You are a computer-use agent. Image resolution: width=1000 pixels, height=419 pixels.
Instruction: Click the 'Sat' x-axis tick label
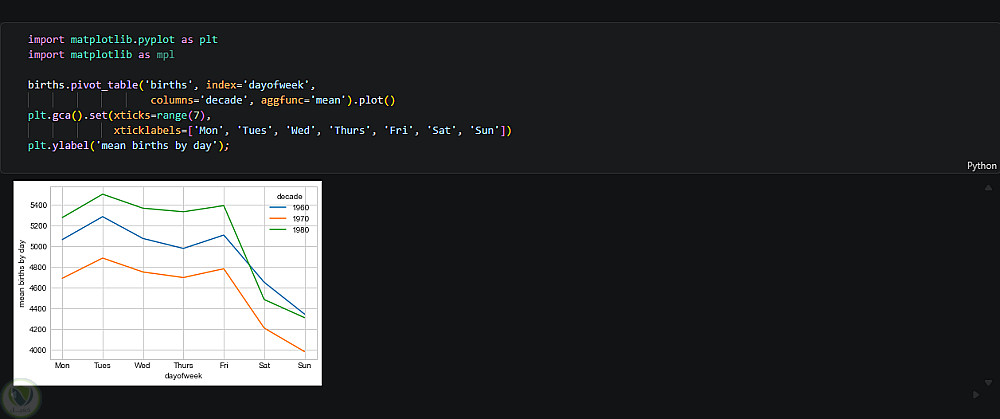264,366
